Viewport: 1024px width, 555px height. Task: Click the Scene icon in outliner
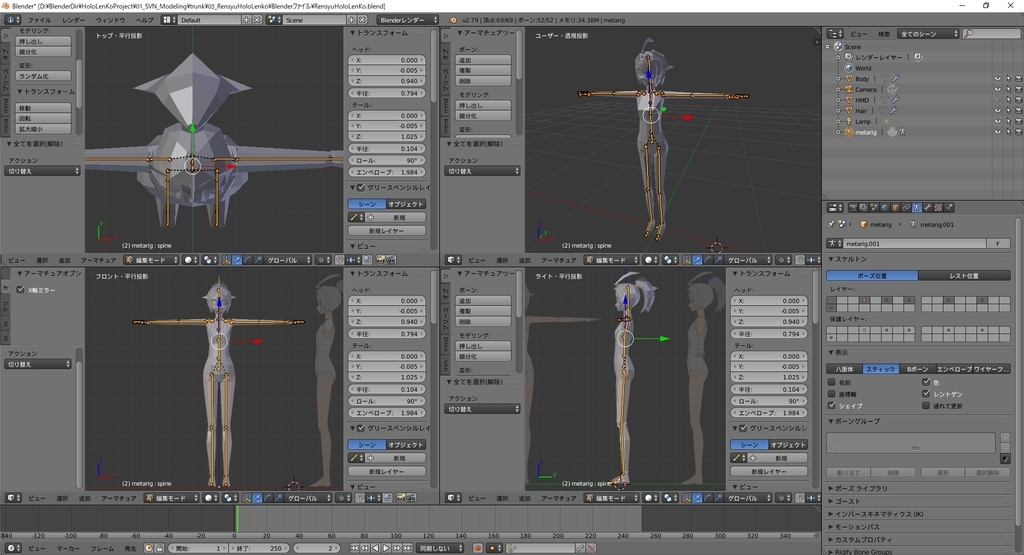tap(839, 47)
